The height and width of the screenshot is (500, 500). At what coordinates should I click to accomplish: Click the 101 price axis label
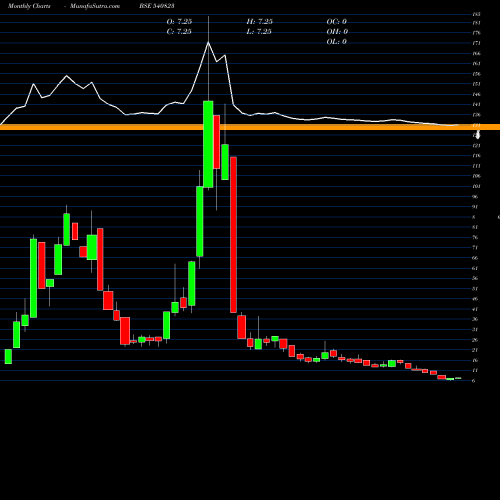click(476, 186)
